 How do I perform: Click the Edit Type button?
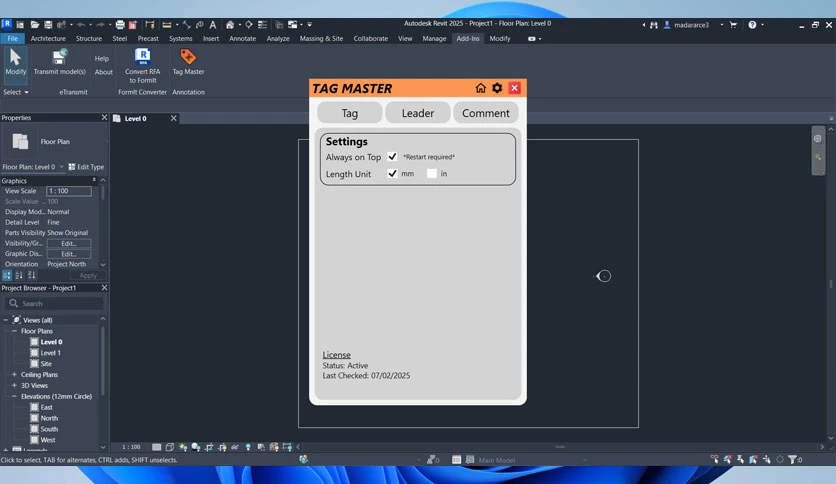(x=86, y=167)
